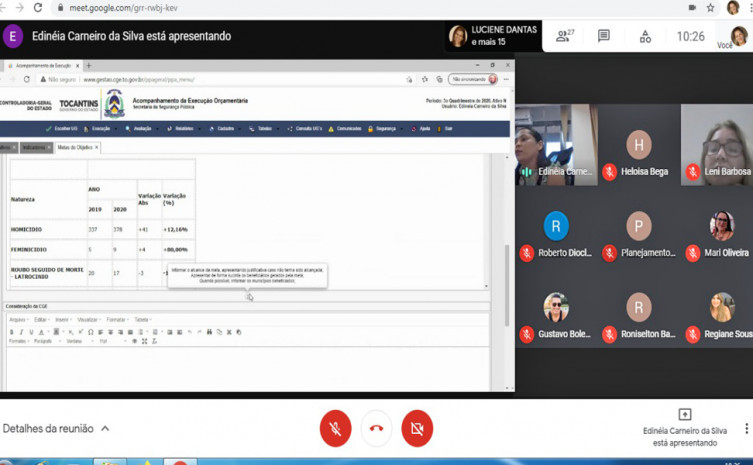Click Edinéia Carneiro da Silva está apresentando button
Image resolution: width=753 pixels, height=465 pixels.
[x=684, y=428]
